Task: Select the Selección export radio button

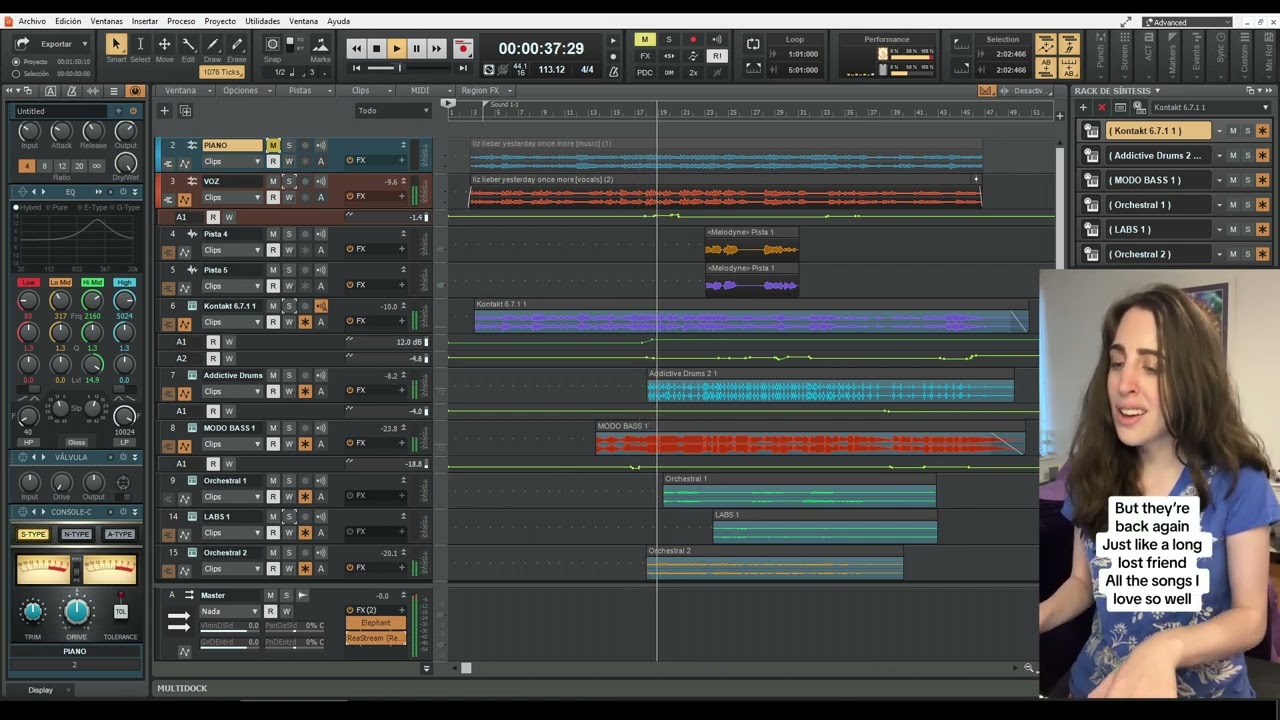Action: click(x=15, y=74)
